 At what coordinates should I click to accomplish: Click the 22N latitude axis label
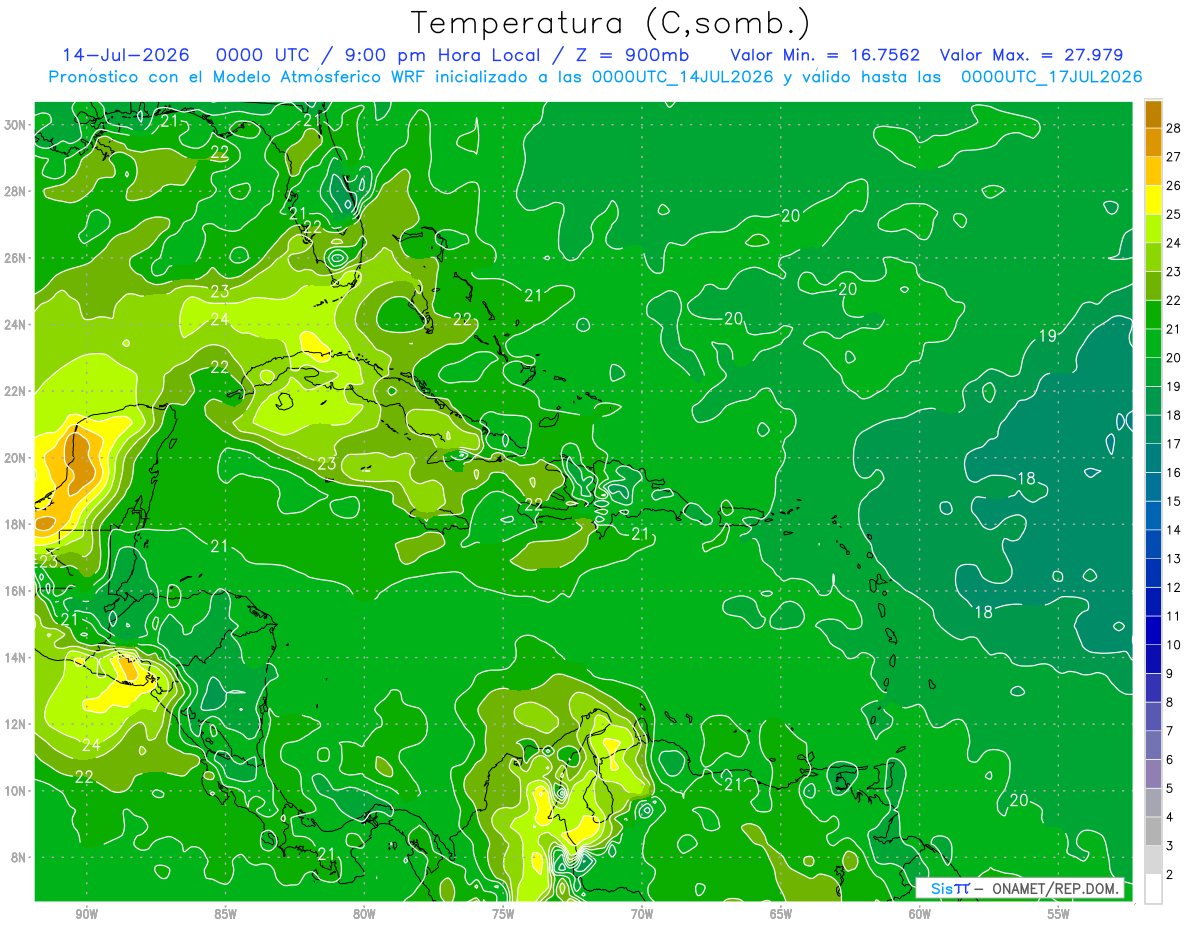click(x=15, y=391)
